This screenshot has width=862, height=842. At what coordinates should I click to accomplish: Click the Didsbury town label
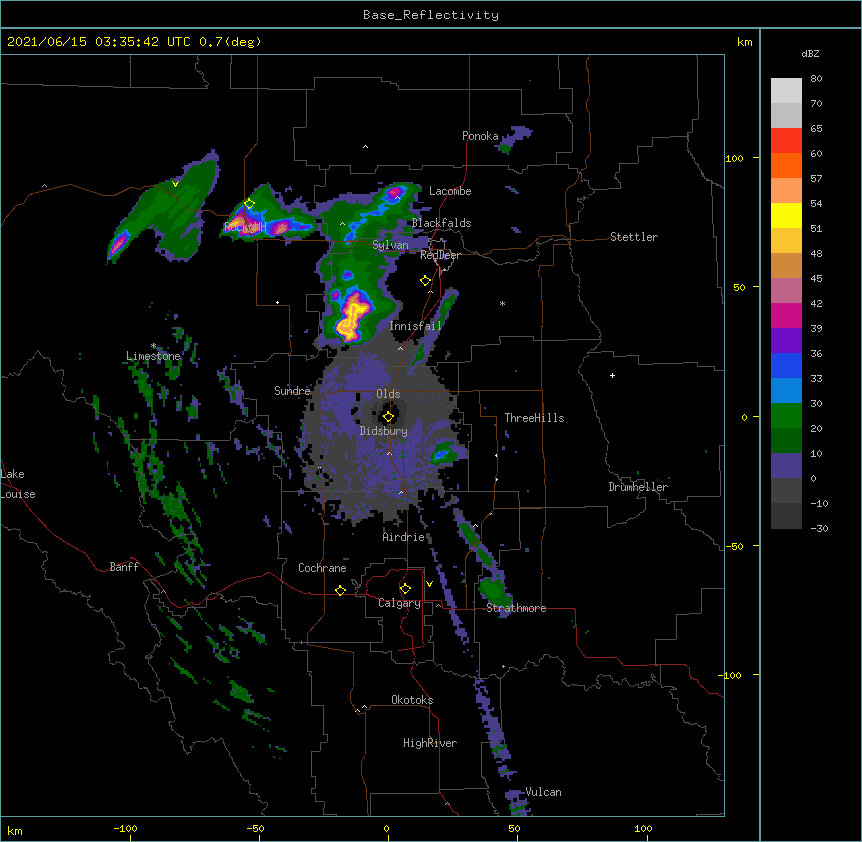(x=384, y=431)
